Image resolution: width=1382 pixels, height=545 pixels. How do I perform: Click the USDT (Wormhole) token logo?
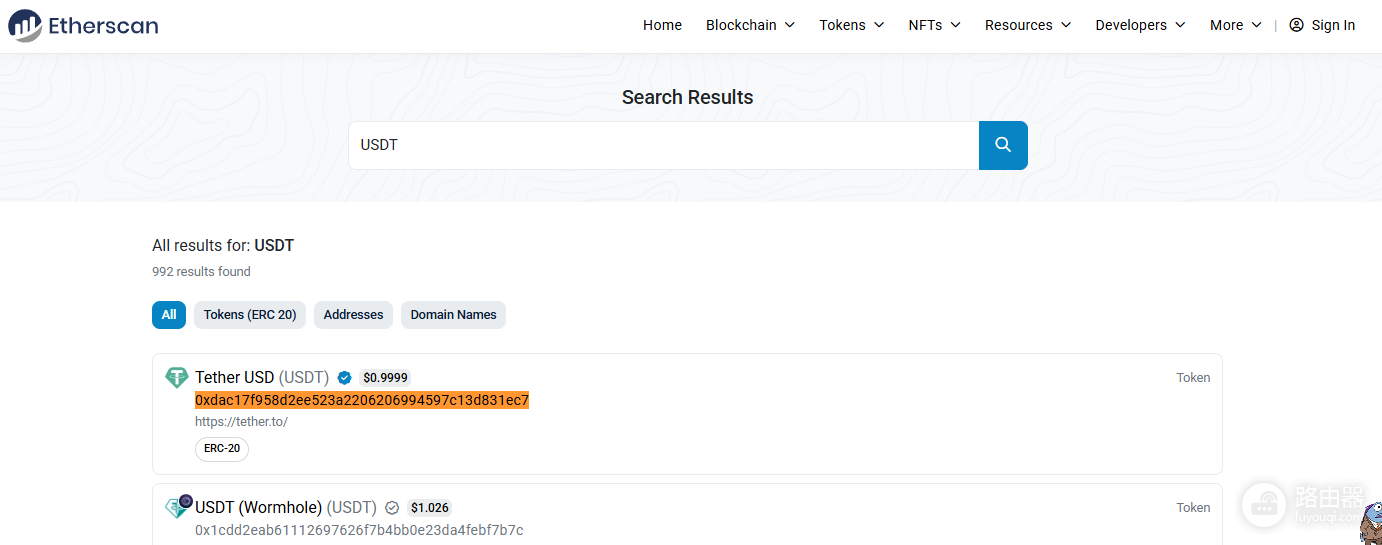click(x=178, y=507)
